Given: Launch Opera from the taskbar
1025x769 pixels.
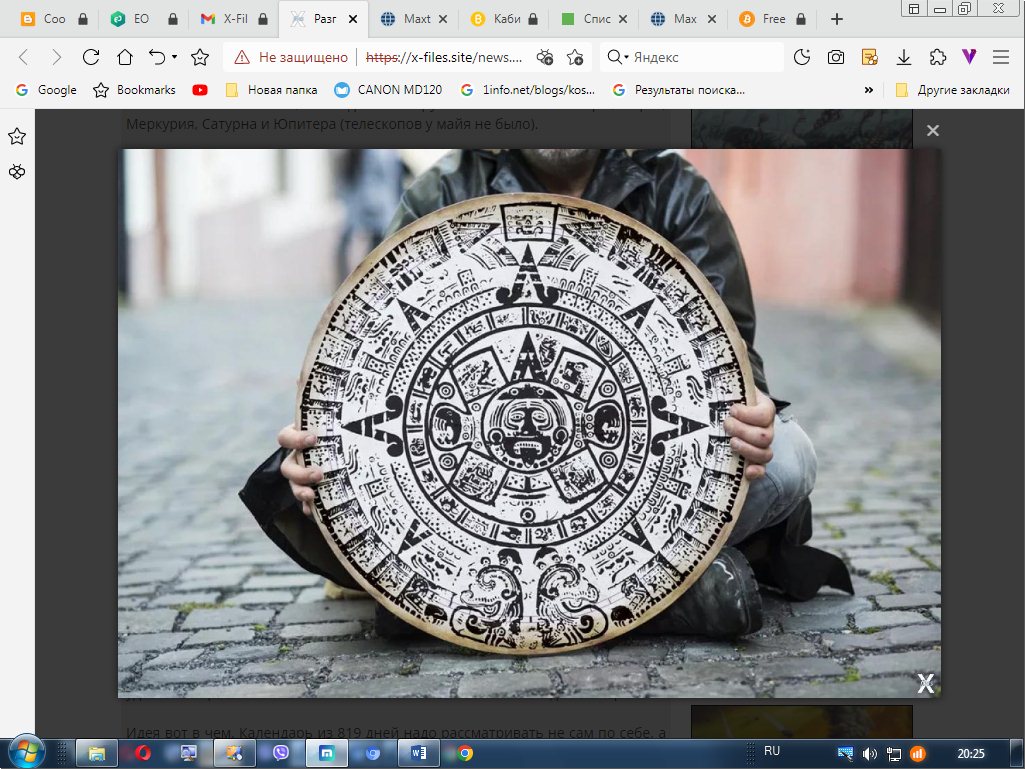Looking at the screenshot, I should tap(143, 753).
